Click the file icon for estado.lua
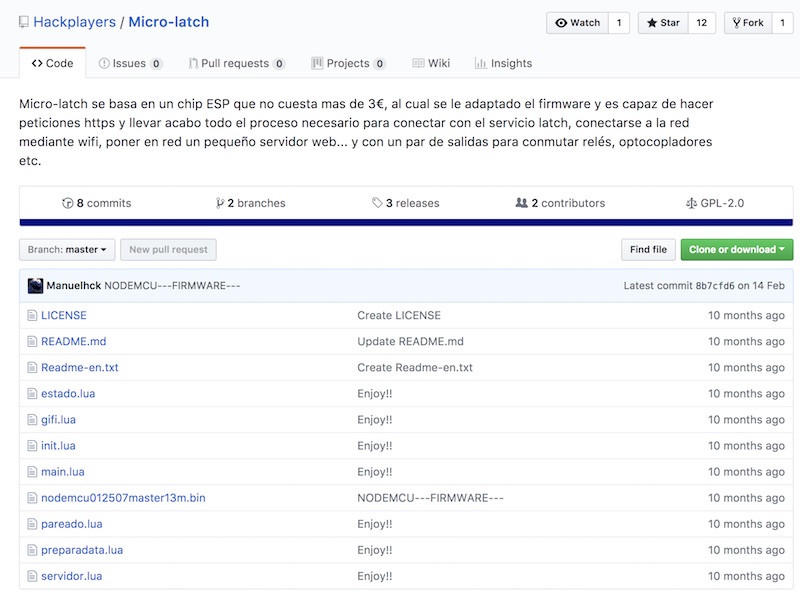This screenshot has height=595, width=800. pyautogui.click(x=32, y=393)
